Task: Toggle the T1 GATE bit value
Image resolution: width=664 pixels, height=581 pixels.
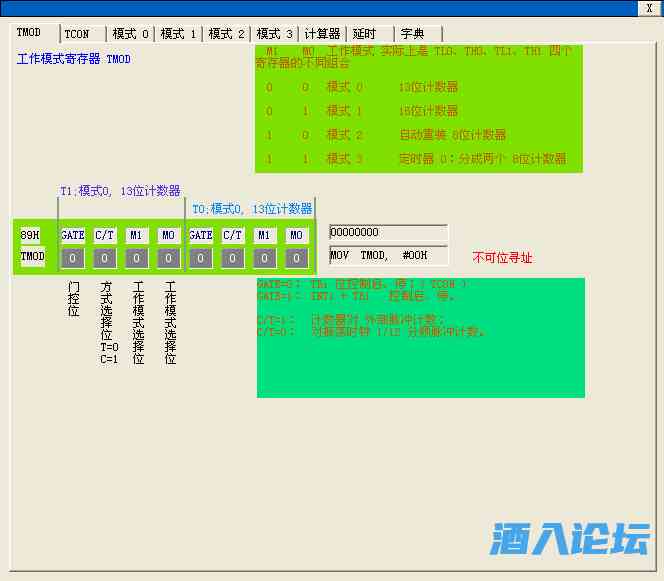Action: pos(72,258)
